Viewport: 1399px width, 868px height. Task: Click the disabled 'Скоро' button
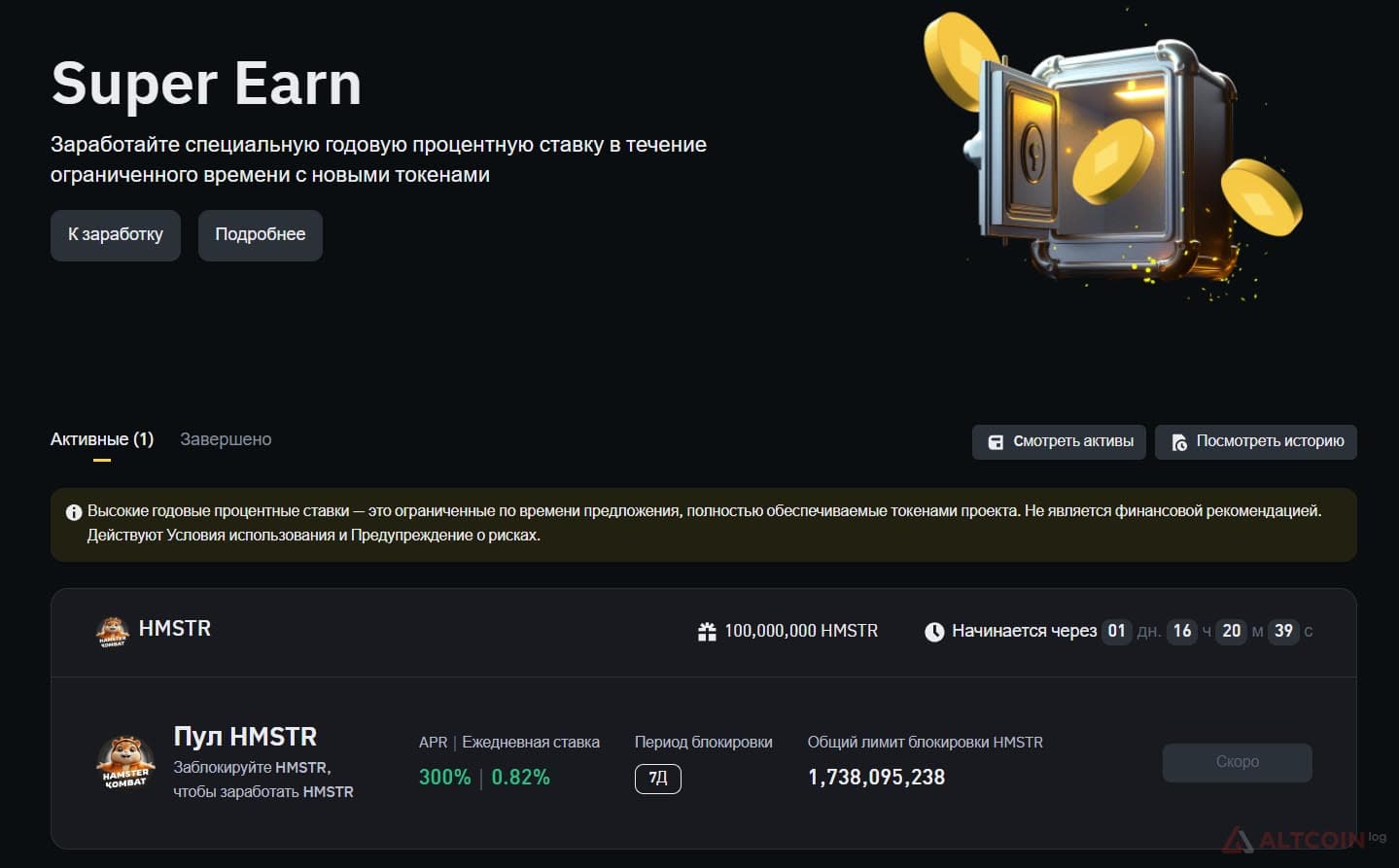pos(1238,762)
